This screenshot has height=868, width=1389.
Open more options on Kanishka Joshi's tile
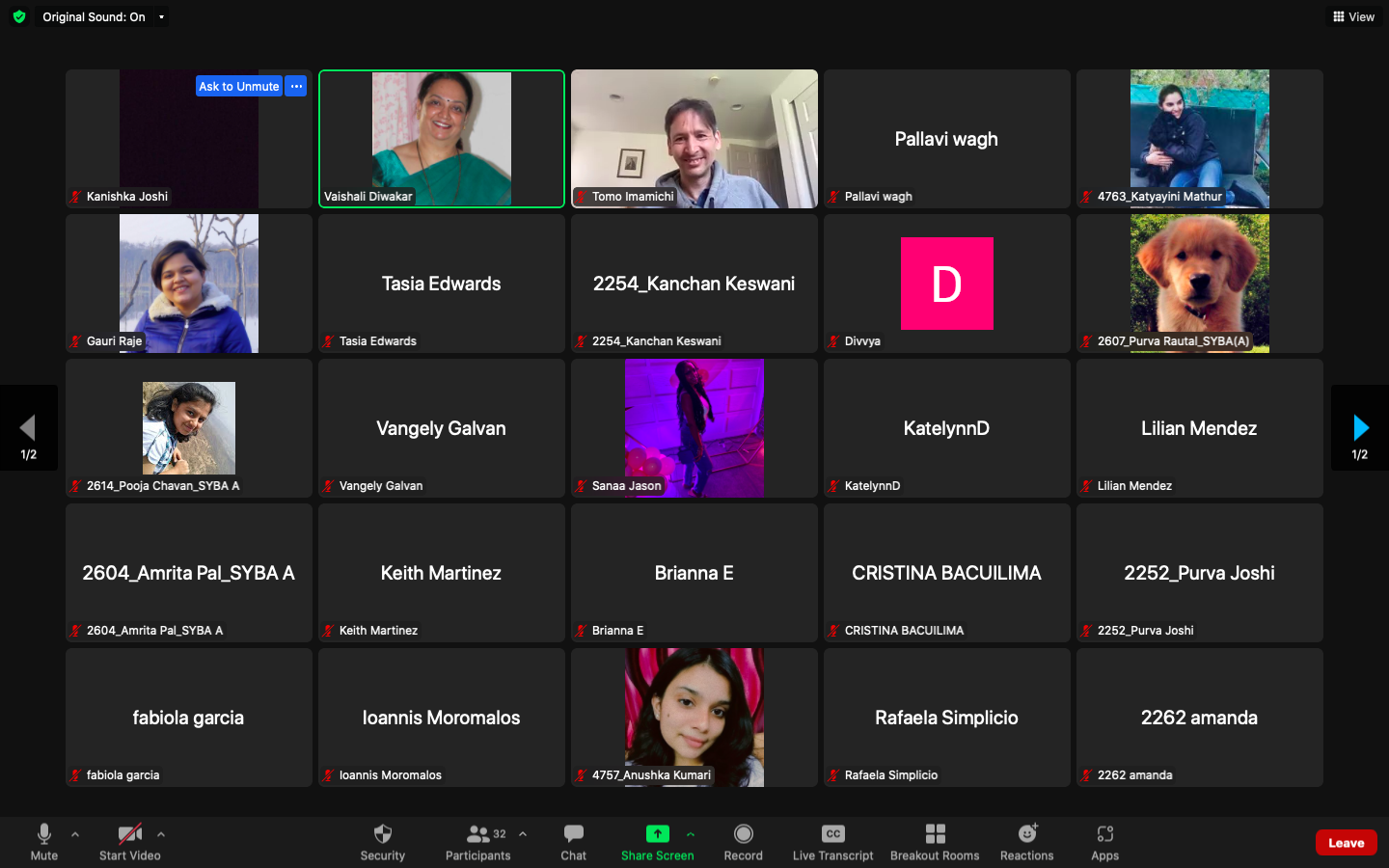tap(296, 86)
